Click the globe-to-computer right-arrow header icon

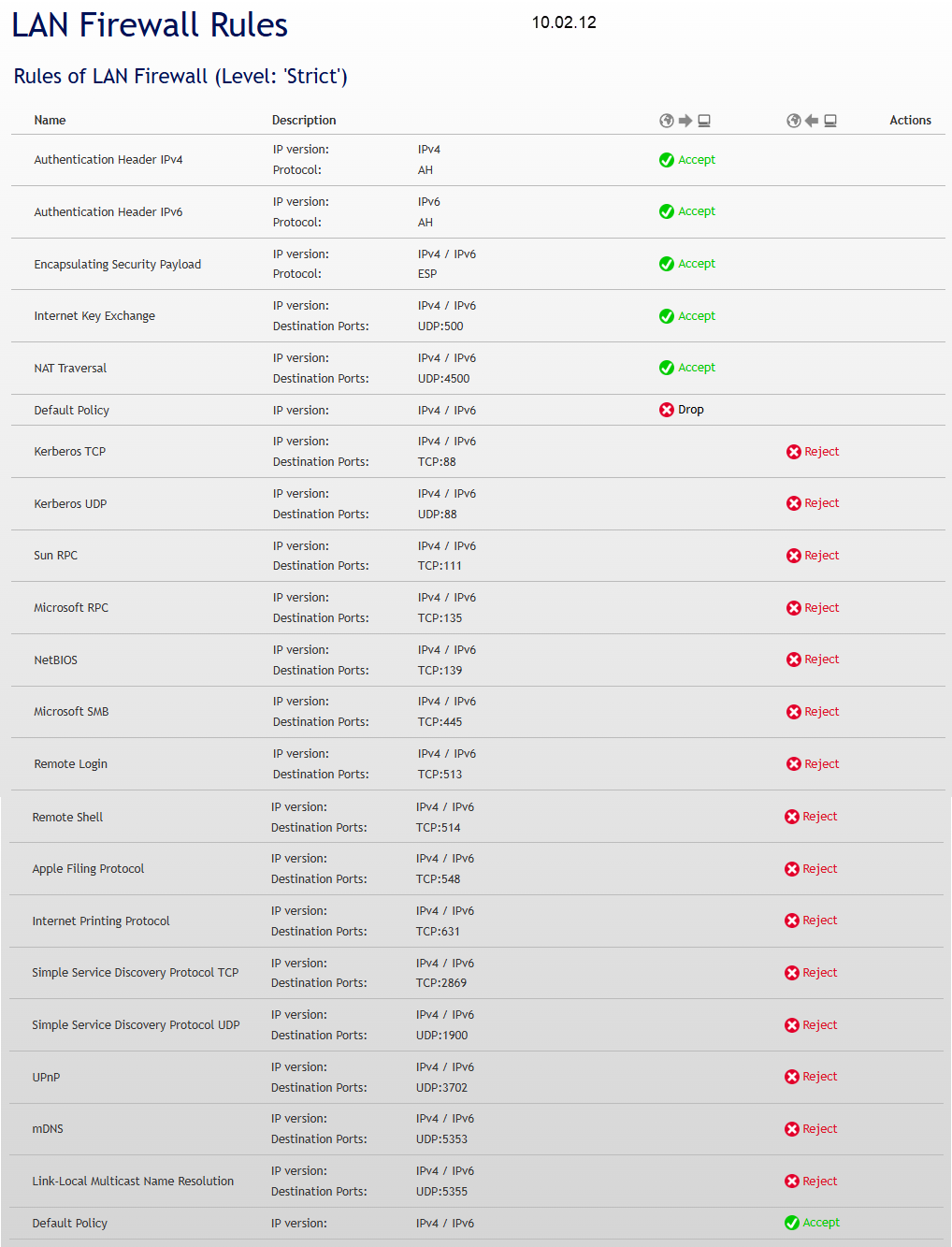[x=685, y=121]
